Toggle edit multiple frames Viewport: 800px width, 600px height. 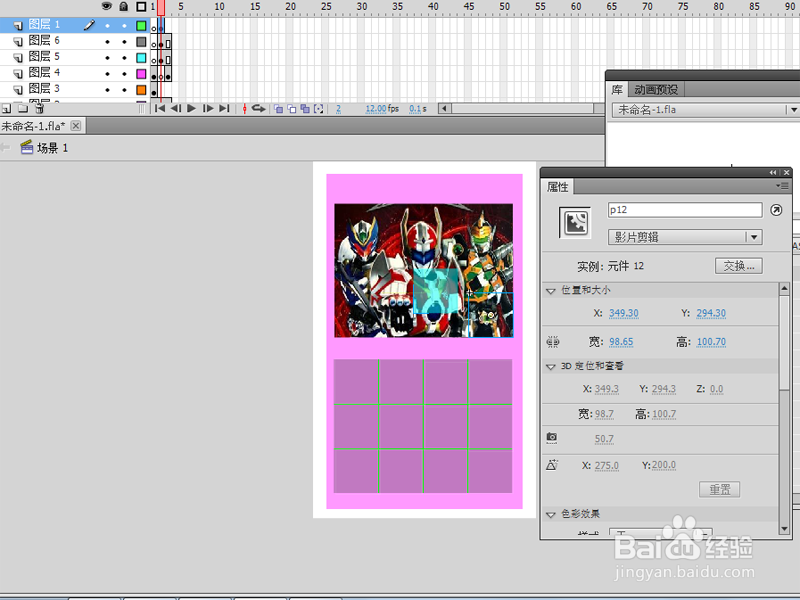(x=305, y=109)
